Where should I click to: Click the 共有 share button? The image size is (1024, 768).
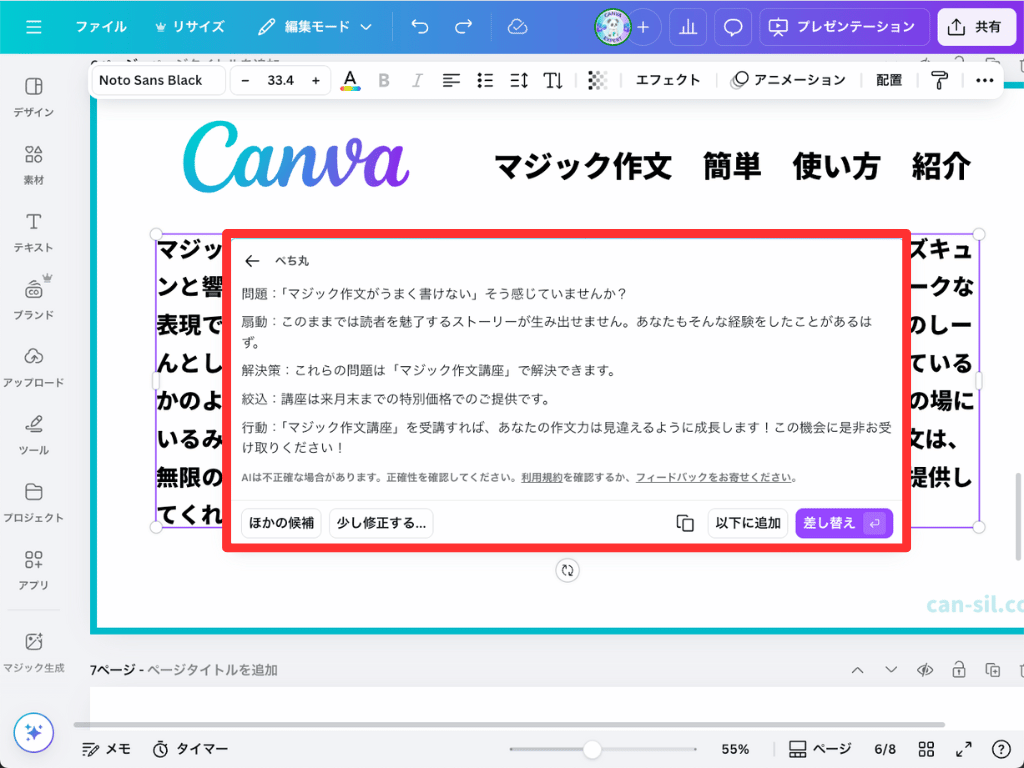pyautogui.click(x=976, y=27)
